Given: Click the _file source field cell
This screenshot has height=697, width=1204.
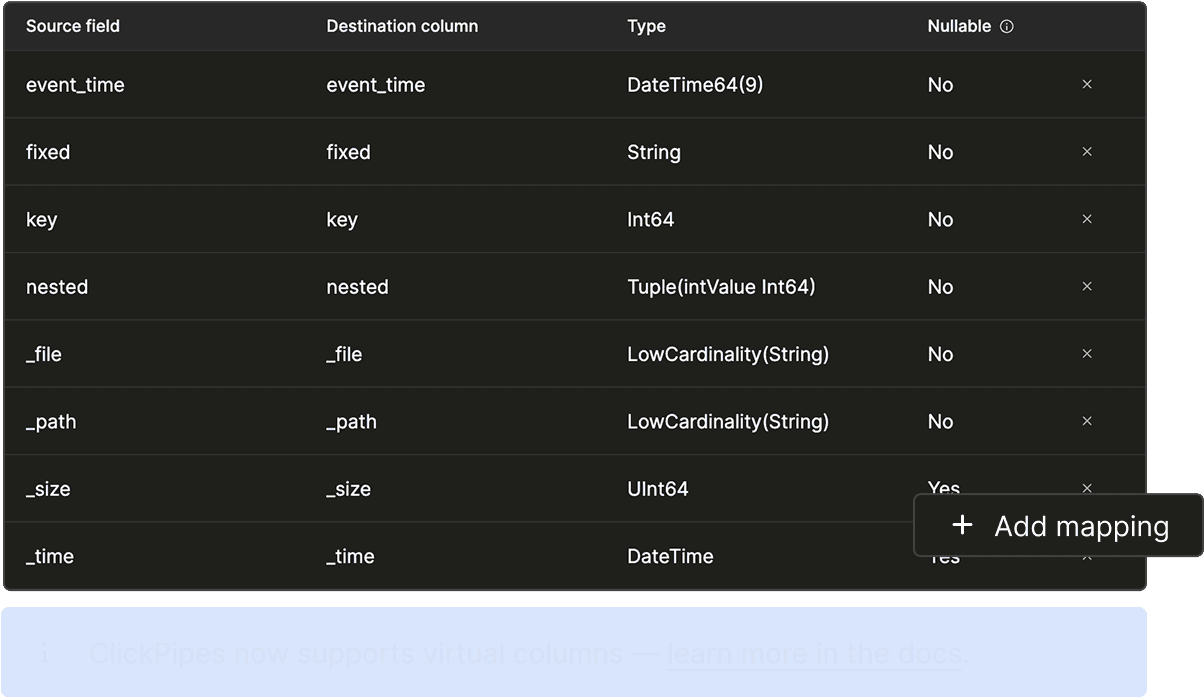Looking at the screenshot, I should (x=44, y=354).
